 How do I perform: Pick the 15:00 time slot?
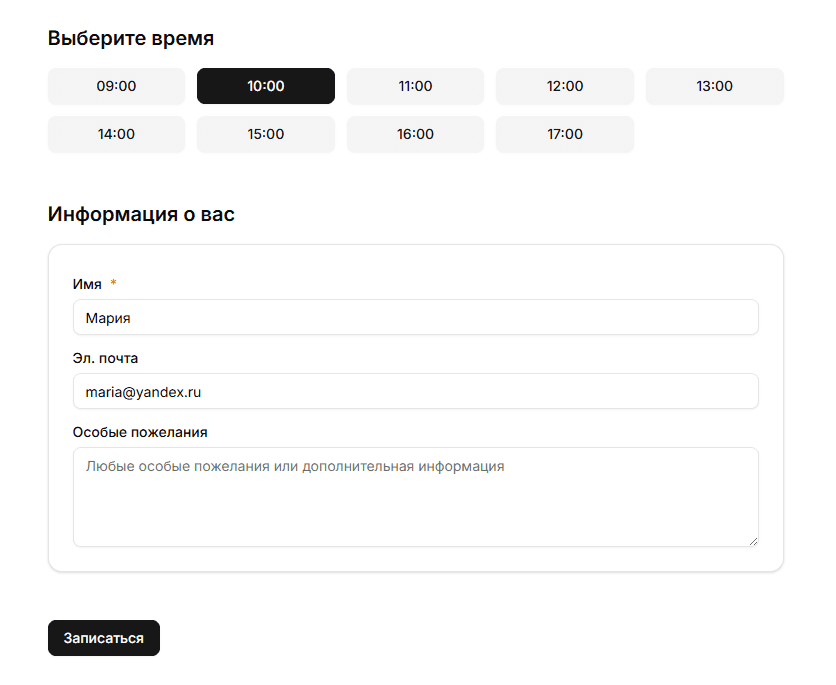[266, 134]
